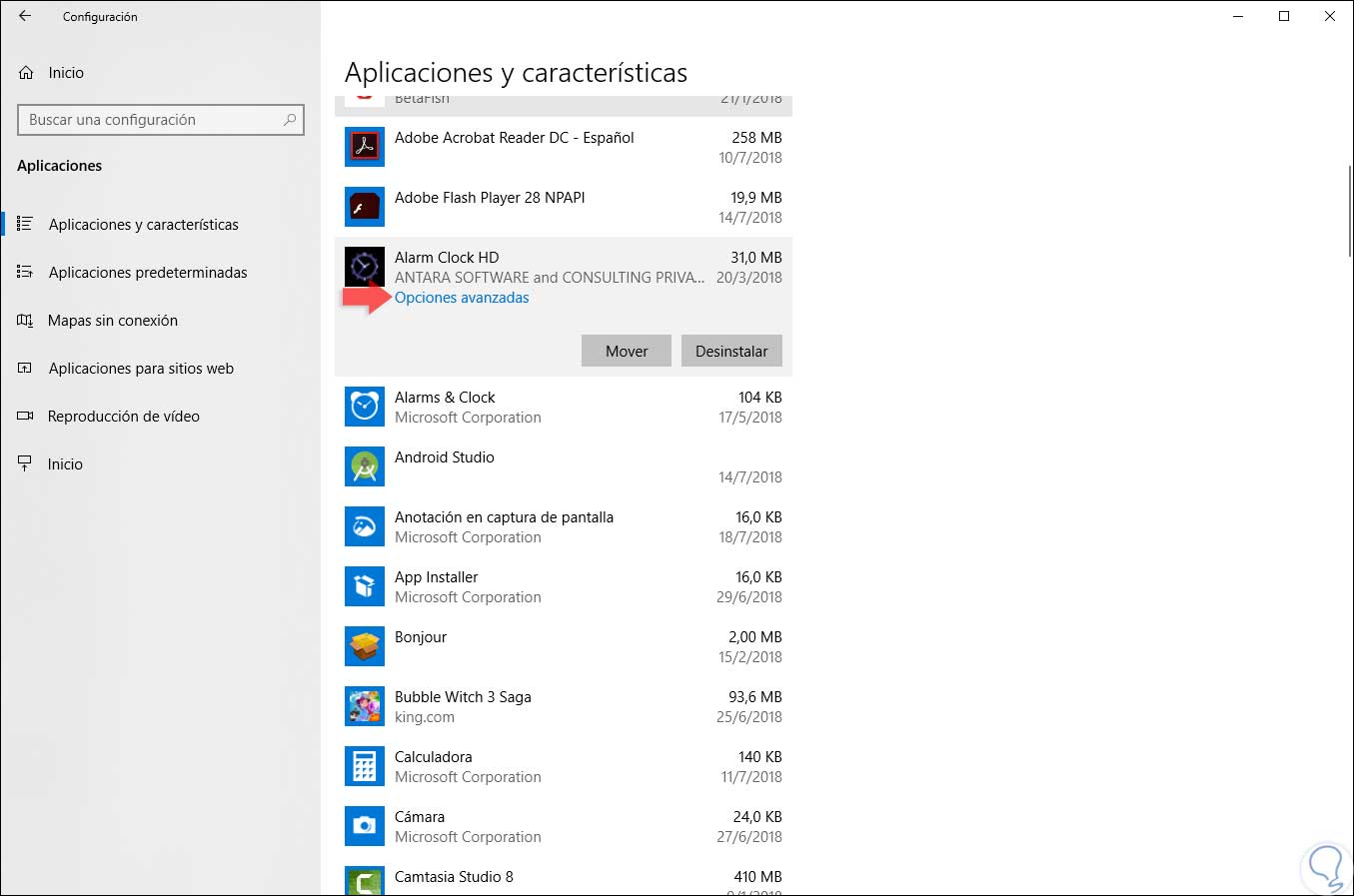The image size is (1354, 896).
Task: Click the Camtasia Studio 8 icon
Action: pos(365,881)
